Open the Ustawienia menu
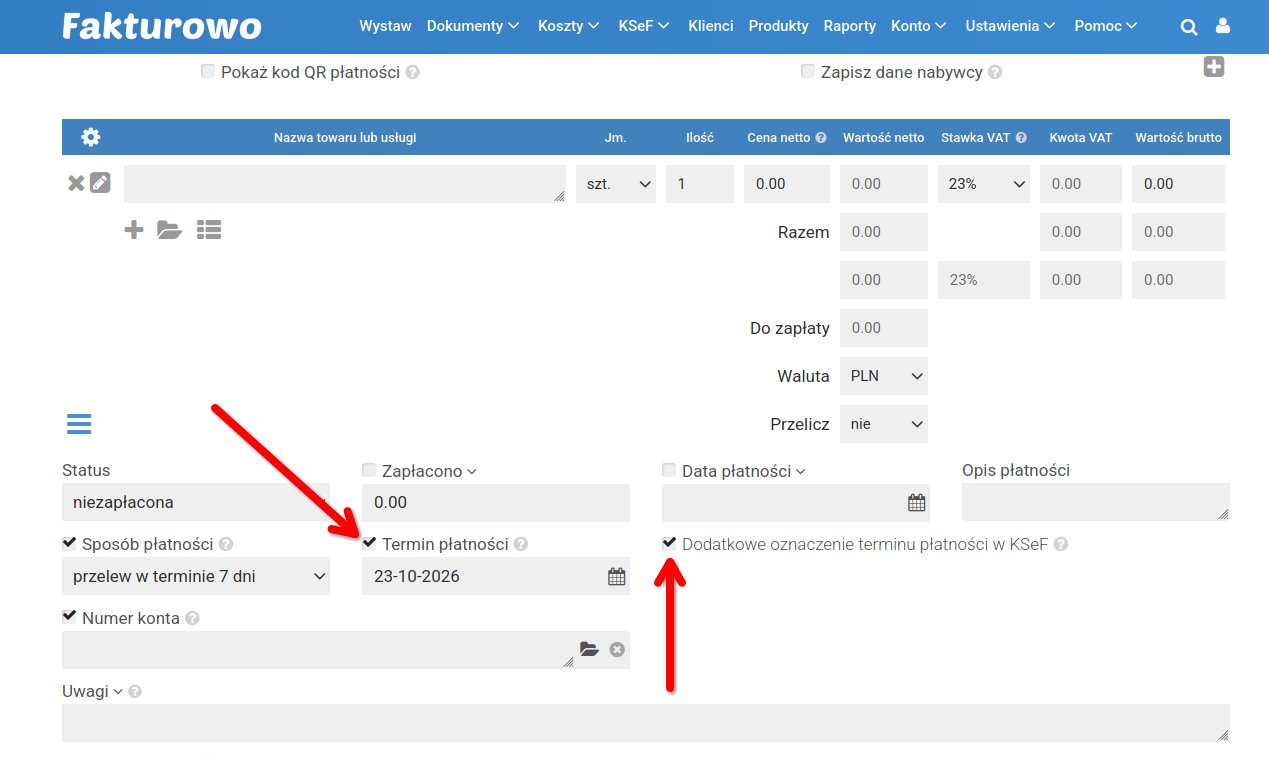This screenshot has height=757, width=1269. click(x=1011, y=26)
